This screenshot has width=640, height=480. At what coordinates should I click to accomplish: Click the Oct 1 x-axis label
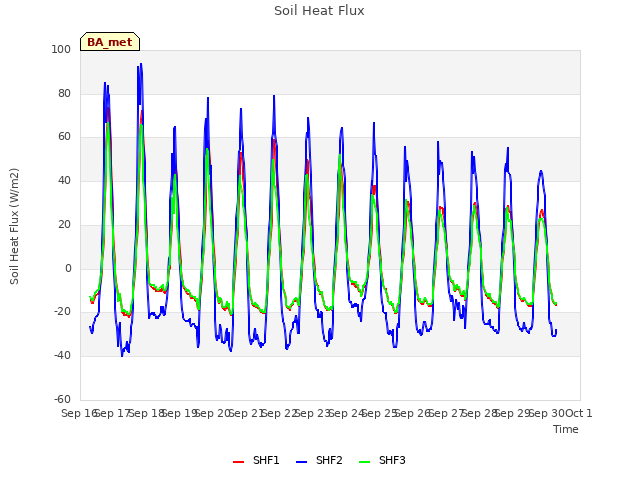pos(579,413)
